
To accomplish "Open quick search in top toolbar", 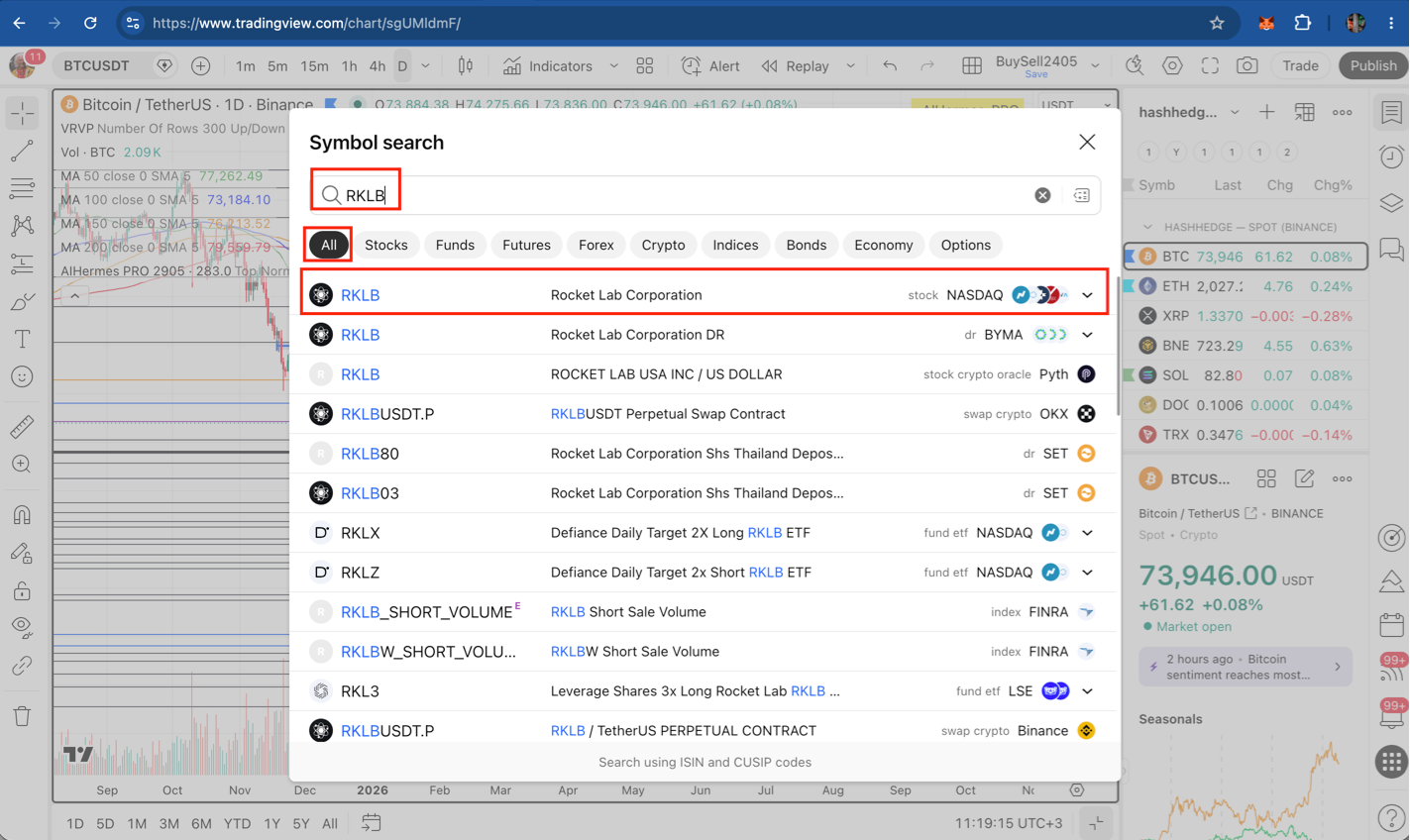I will coord(1135,66).
